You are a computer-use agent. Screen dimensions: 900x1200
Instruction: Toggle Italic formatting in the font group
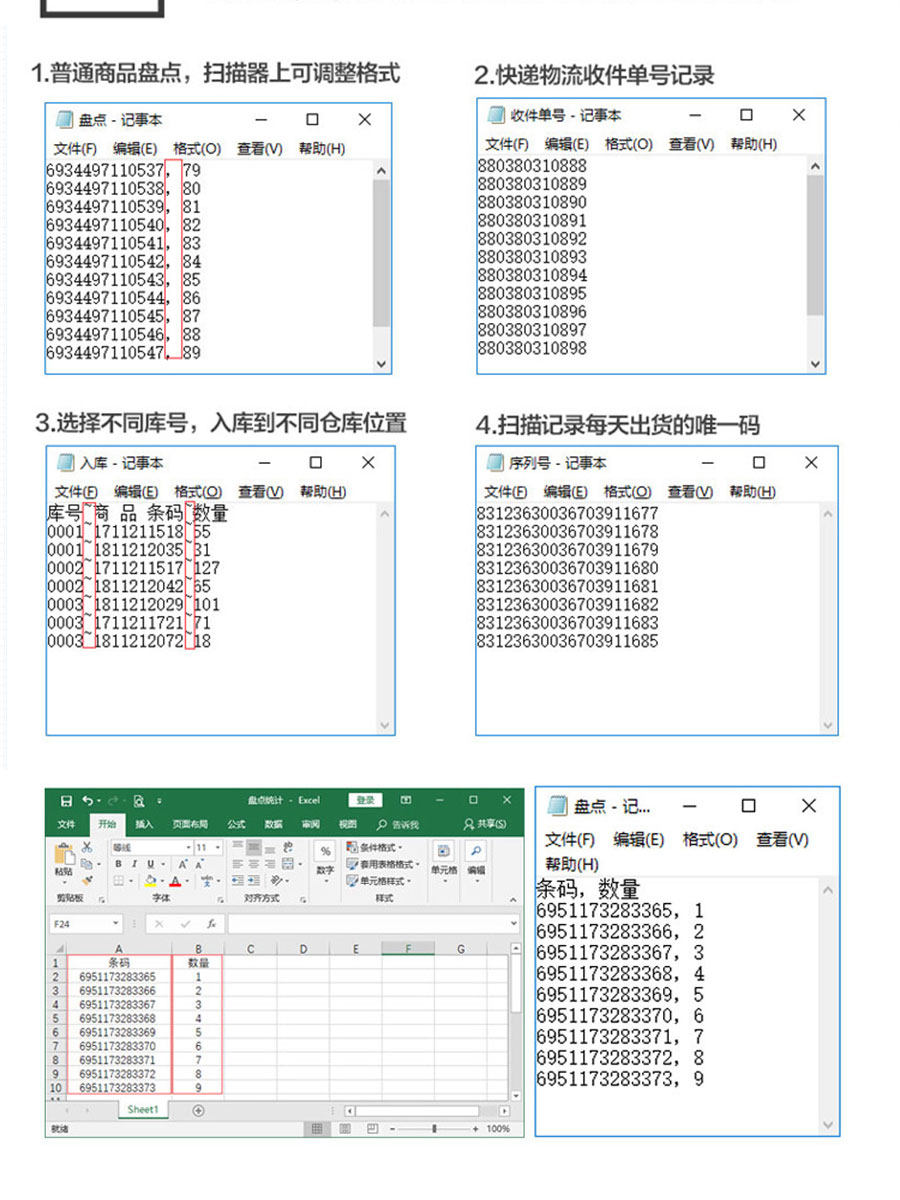[x=134, y=864]
